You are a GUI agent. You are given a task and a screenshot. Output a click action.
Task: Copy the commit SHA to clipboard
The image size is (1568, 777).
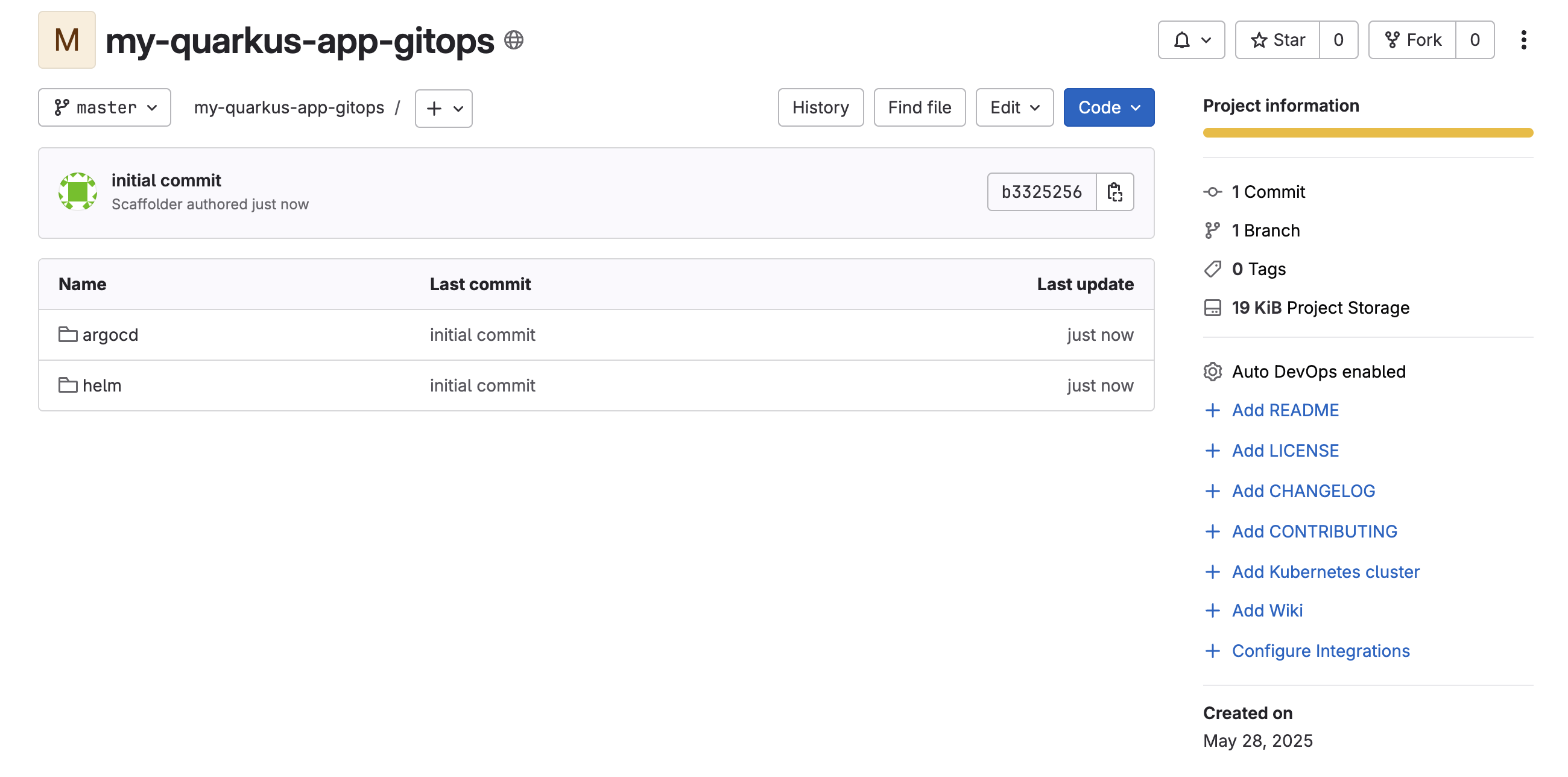coord(1114,192)
